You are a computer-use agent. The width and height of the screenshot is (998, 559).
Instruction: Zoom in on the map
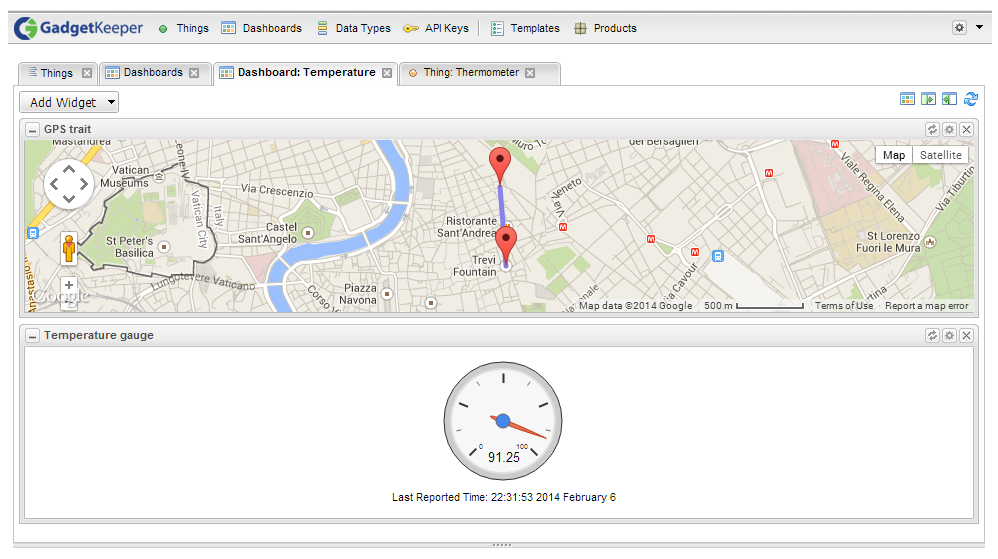69,285
